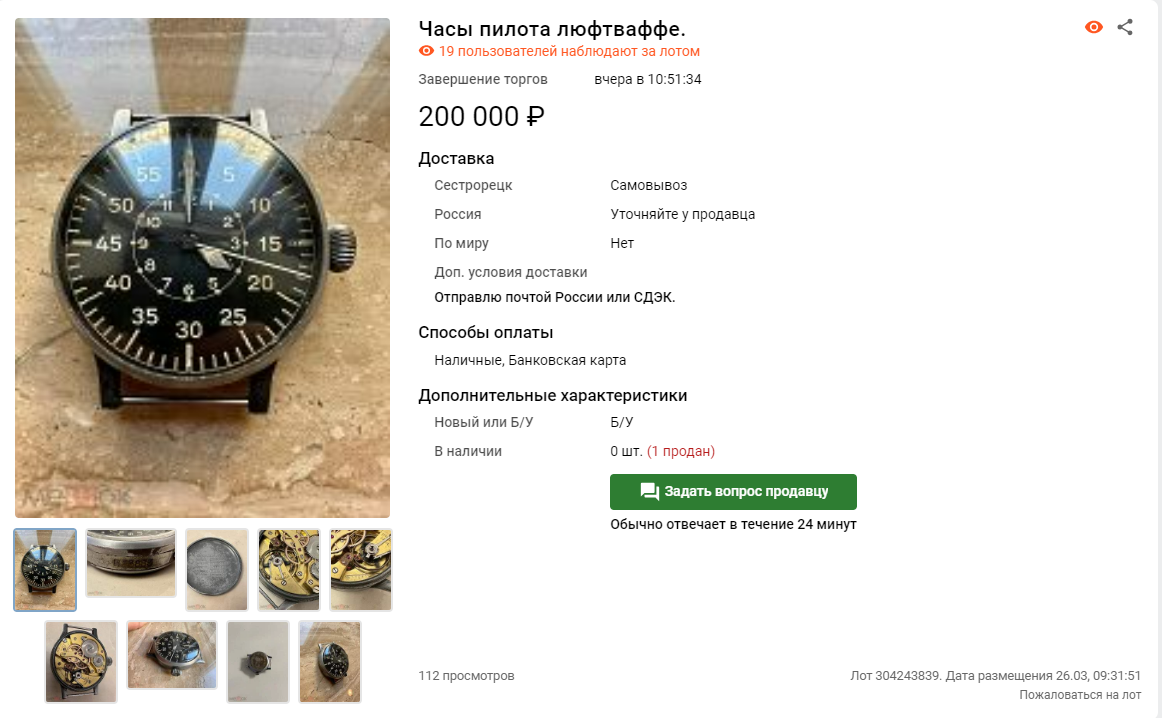Select the round case back thumbnail
1162x718 pixels.
pos(216,570)
